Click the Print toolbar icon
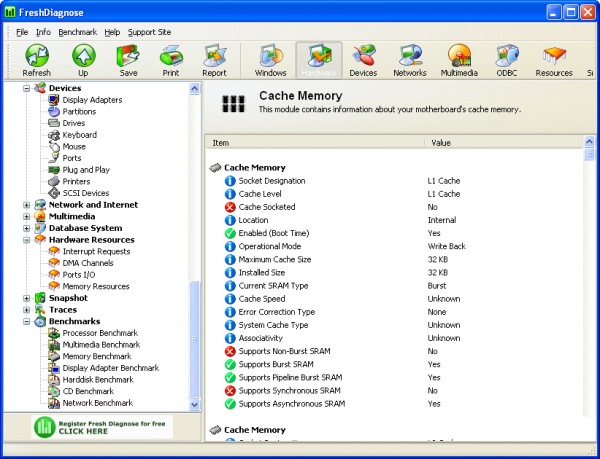600x459 pixels. click(171, 59)
